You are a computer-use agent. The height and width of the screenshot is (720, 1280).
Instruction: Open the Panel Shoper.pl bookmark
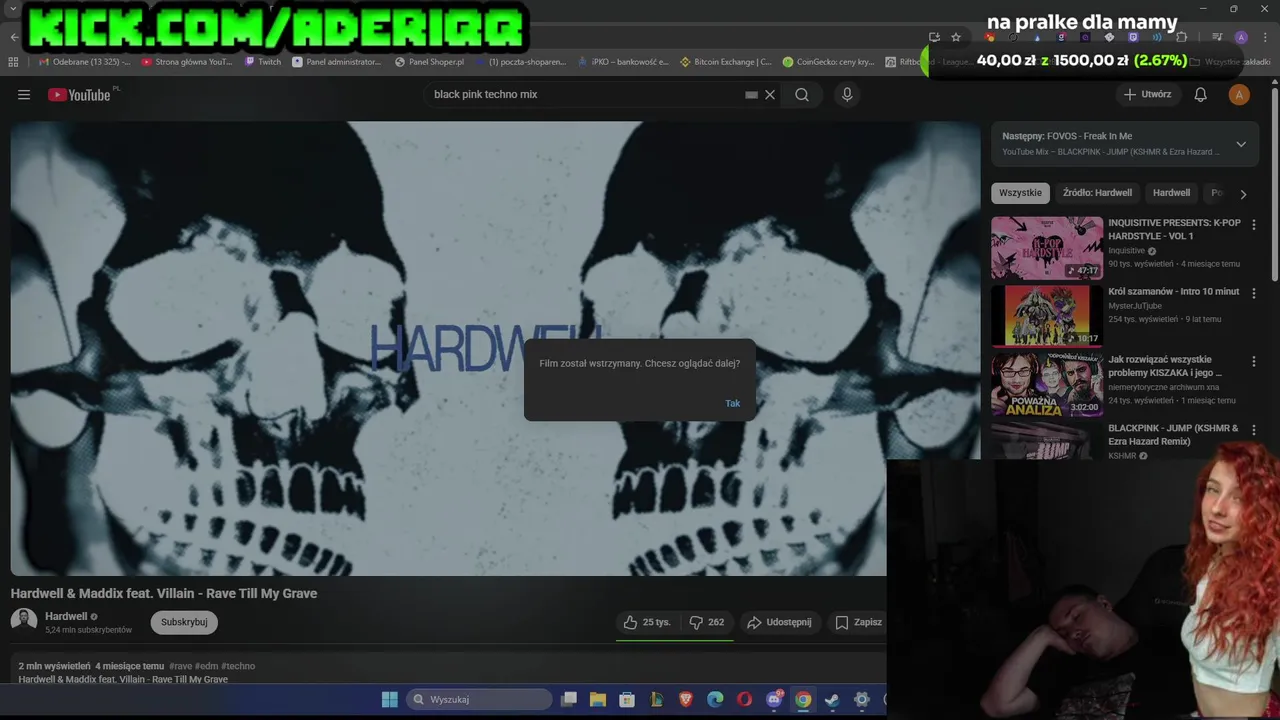point(429,62)
